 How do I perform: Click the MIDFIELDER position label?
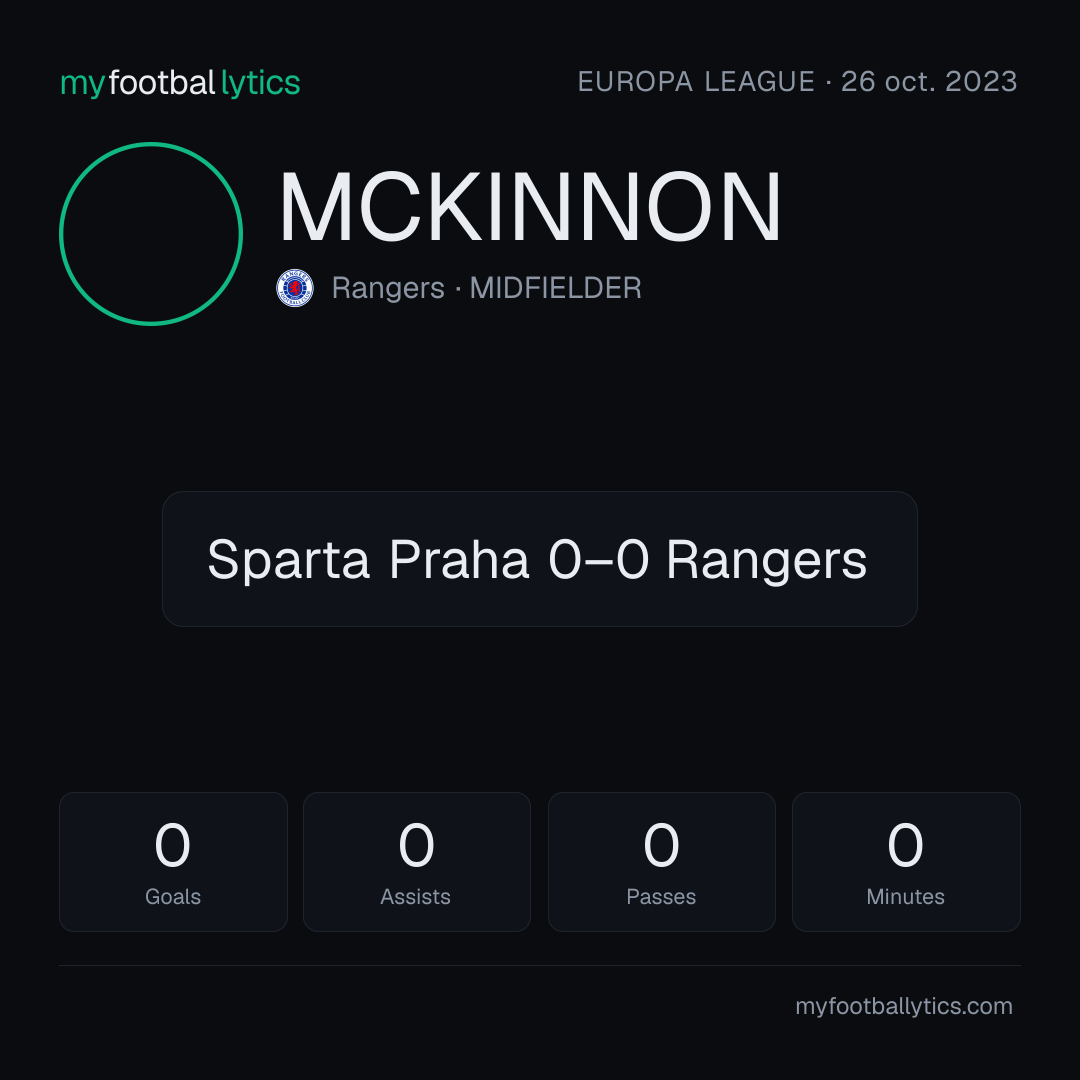(x=555, y=288)
